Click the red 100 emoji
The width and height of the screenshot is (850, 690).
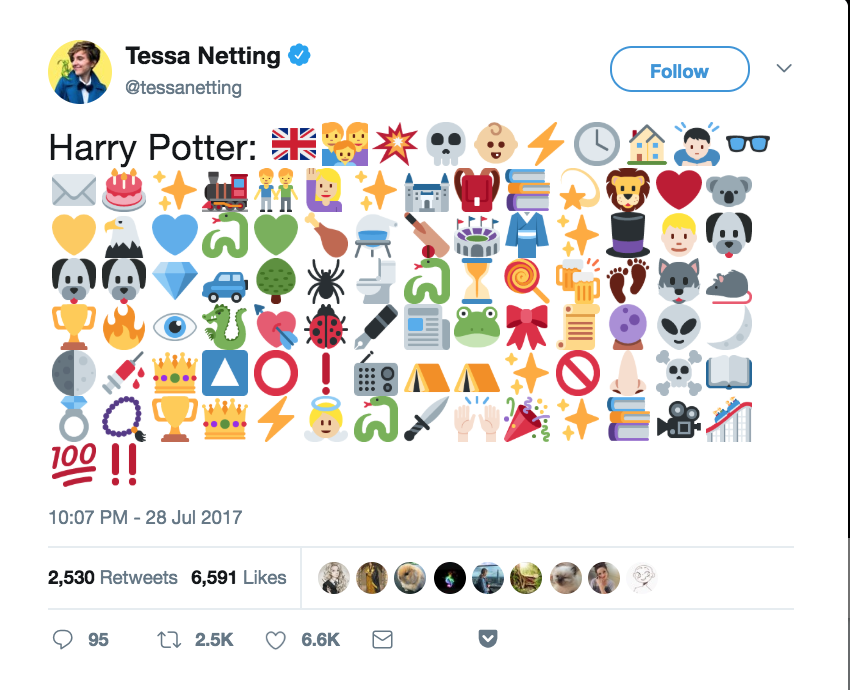(x=74, y=465)
